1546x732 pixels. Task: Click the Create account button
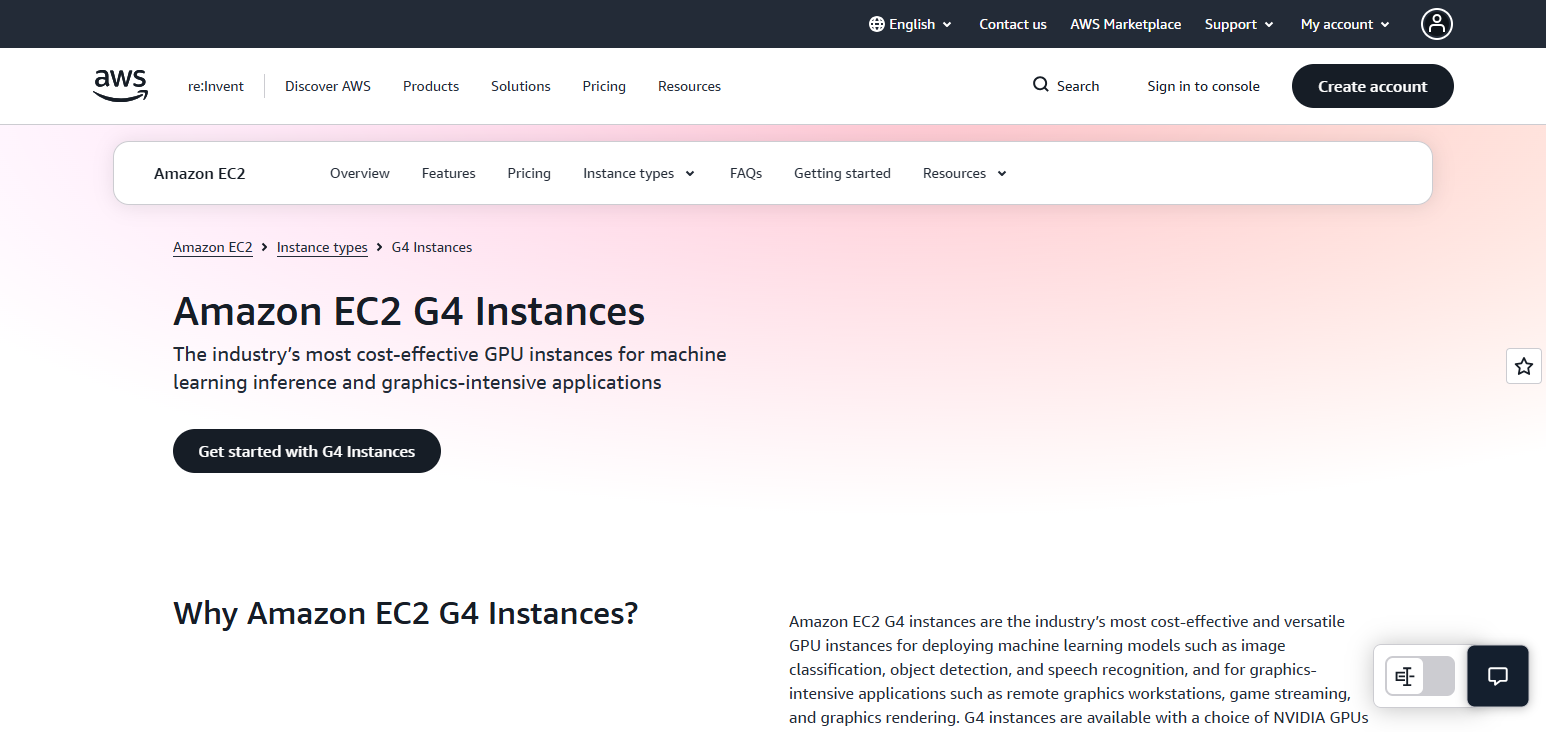pos(1373,86)
